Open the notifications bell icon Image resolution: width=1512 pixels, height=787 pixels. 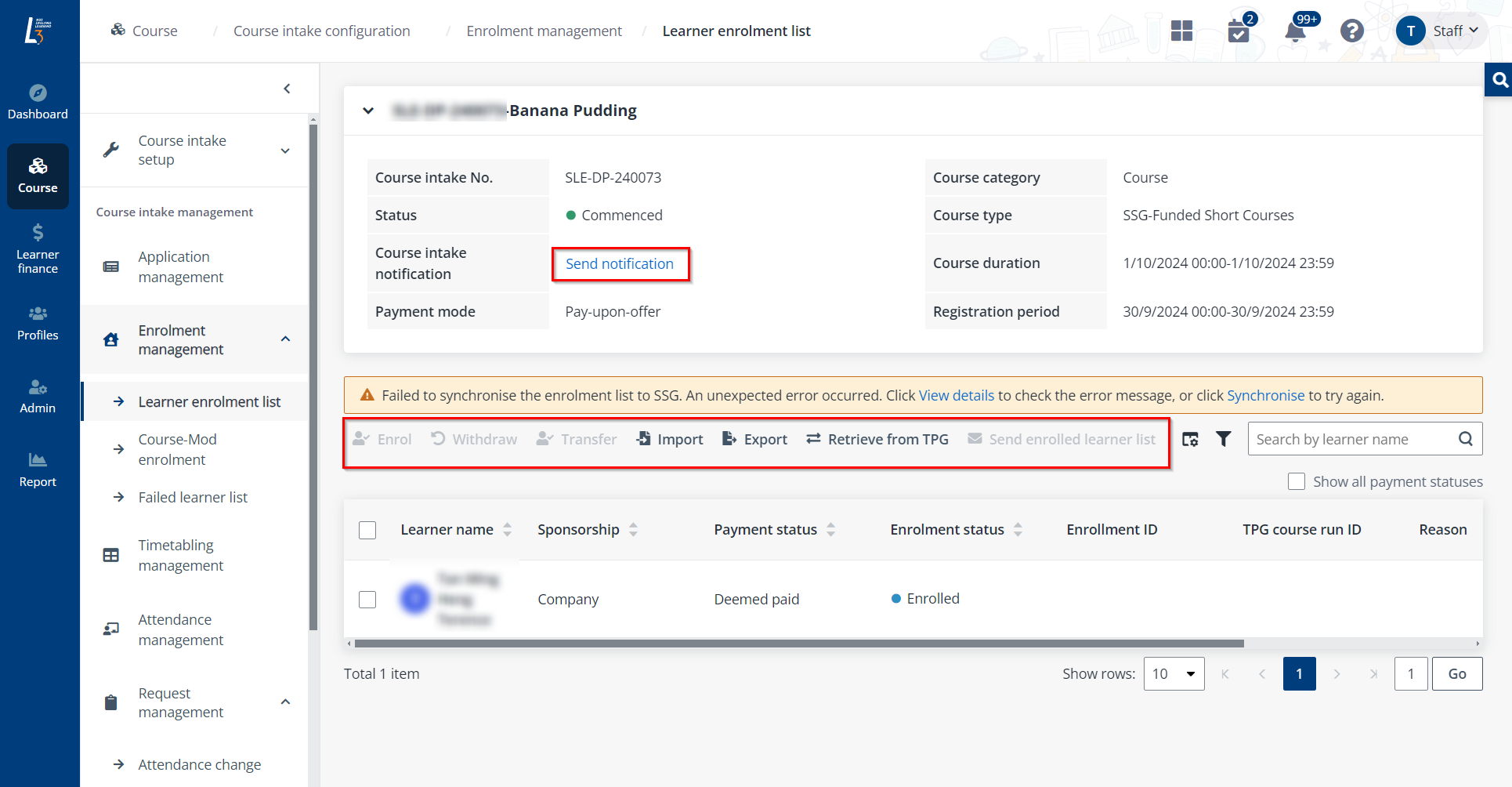point(1295,31)
